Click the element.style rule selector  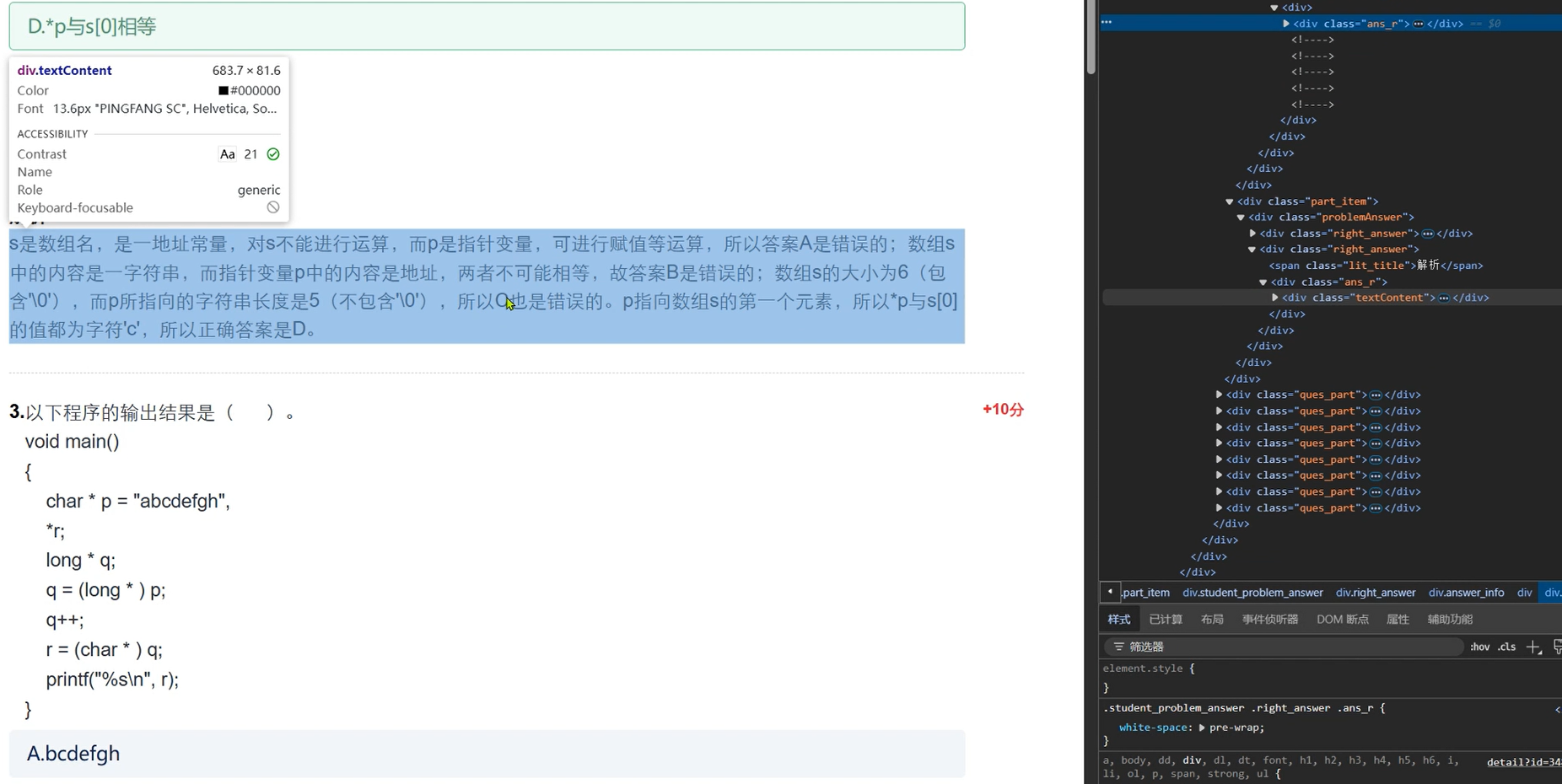point(1143,669)
